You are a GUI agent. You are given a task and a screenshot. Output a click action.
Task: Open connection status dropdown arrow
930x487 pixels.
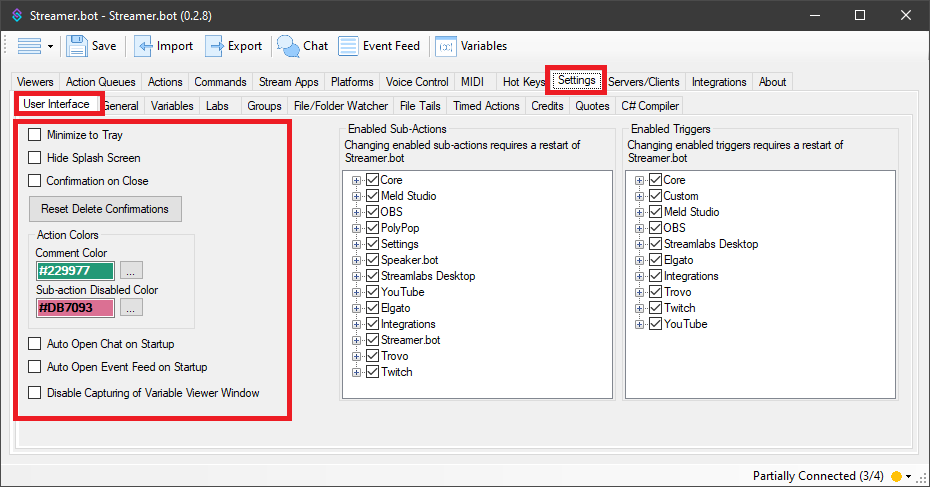908,476
